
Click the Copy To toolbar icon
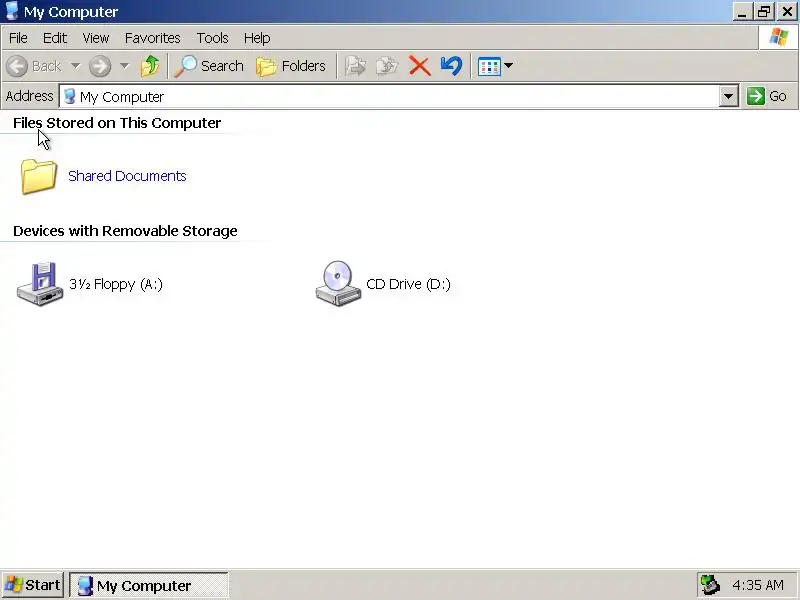387,66
